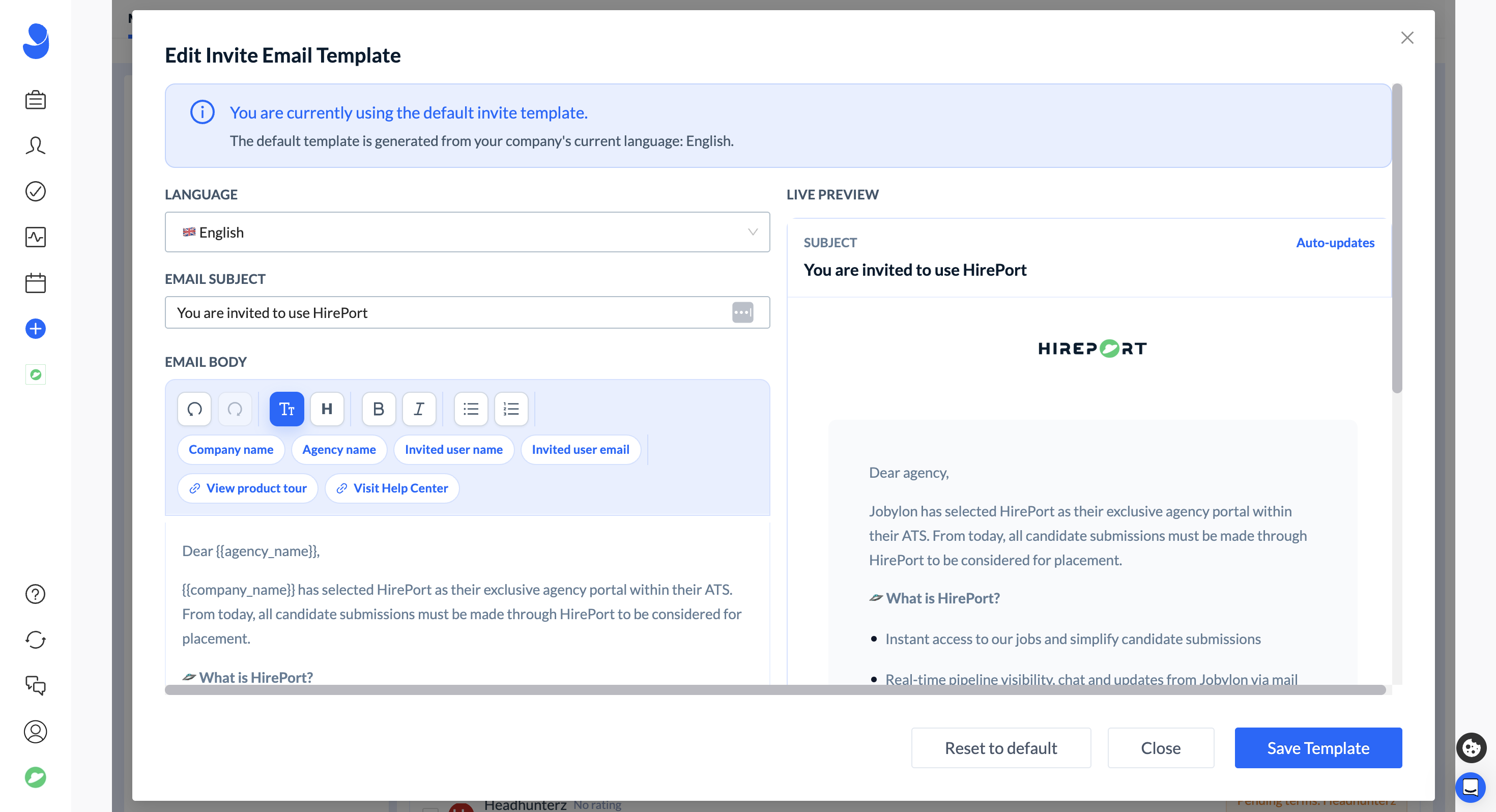This screenshot has width=1496, height=812.
Task: Click the Save Template button
Action: pos(1318,748)
